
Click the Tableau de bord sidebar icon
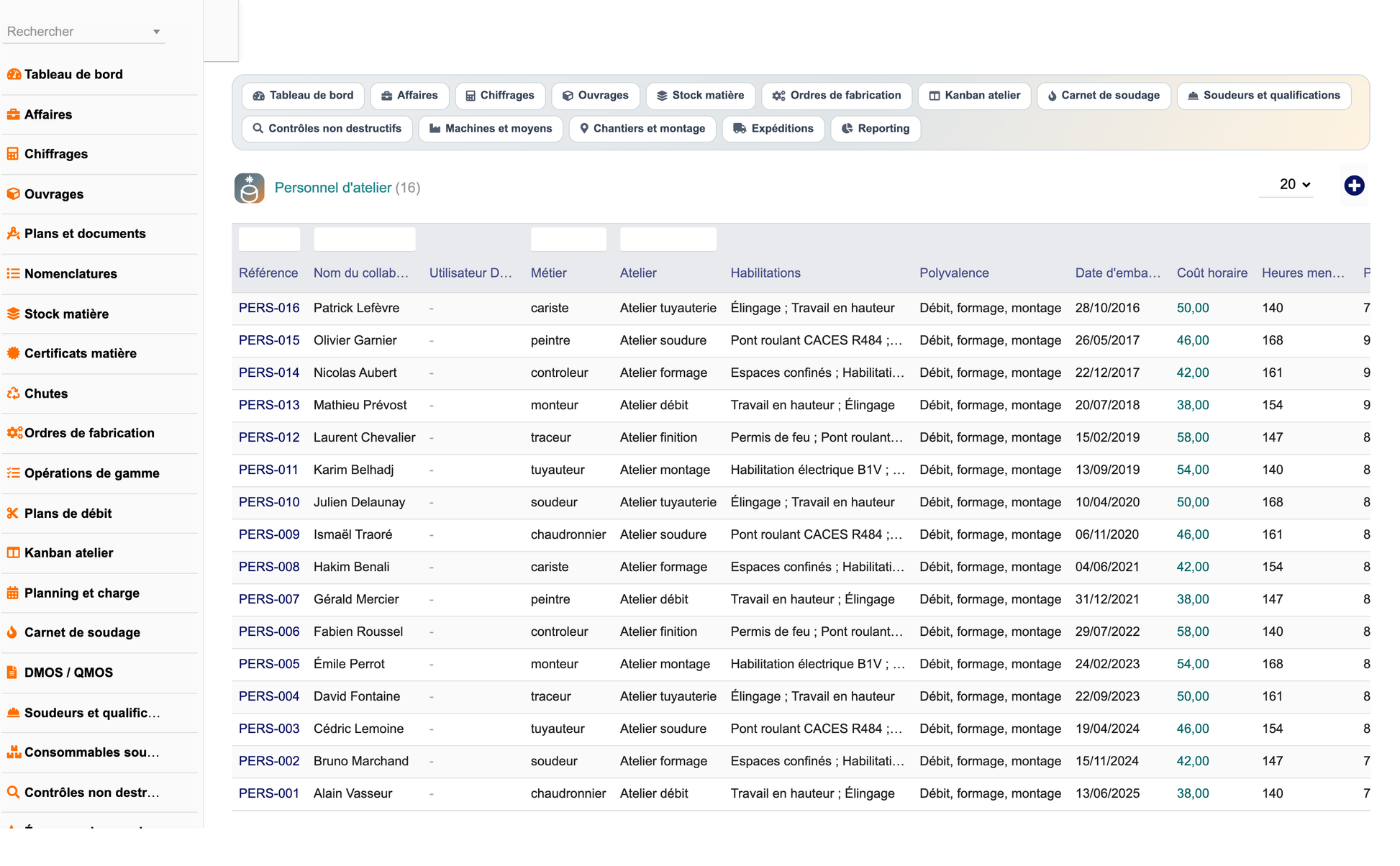pyautogui.click(x=13, y=74)
